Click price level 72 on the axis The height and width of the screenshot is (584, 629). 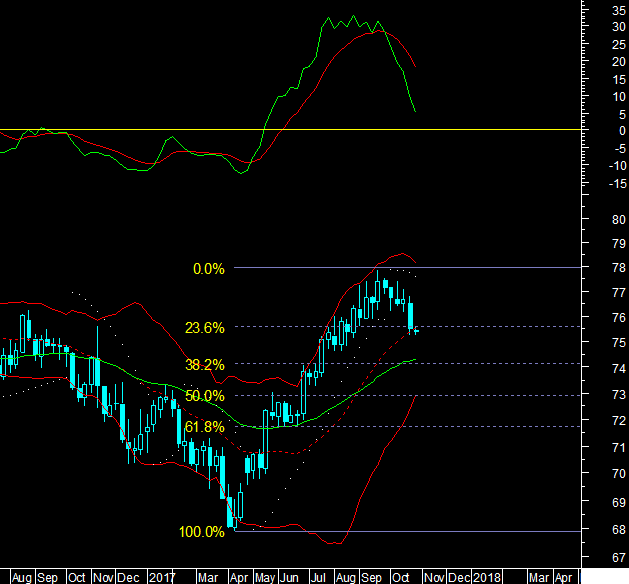(619, 421)
